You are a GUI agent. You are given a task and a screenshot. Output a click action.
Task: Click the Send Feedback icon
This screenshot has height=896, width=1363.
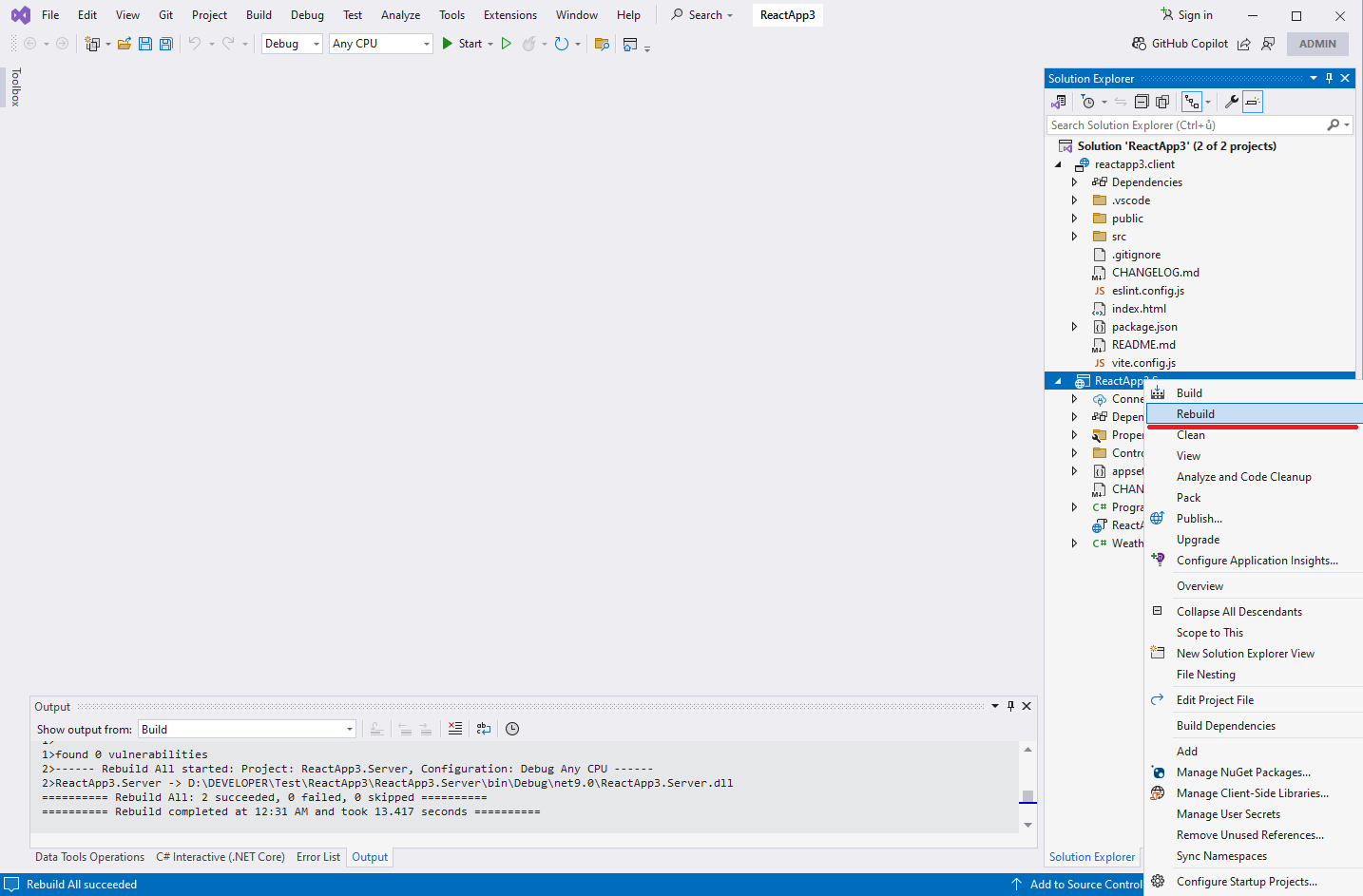[x=1268, y=44]
